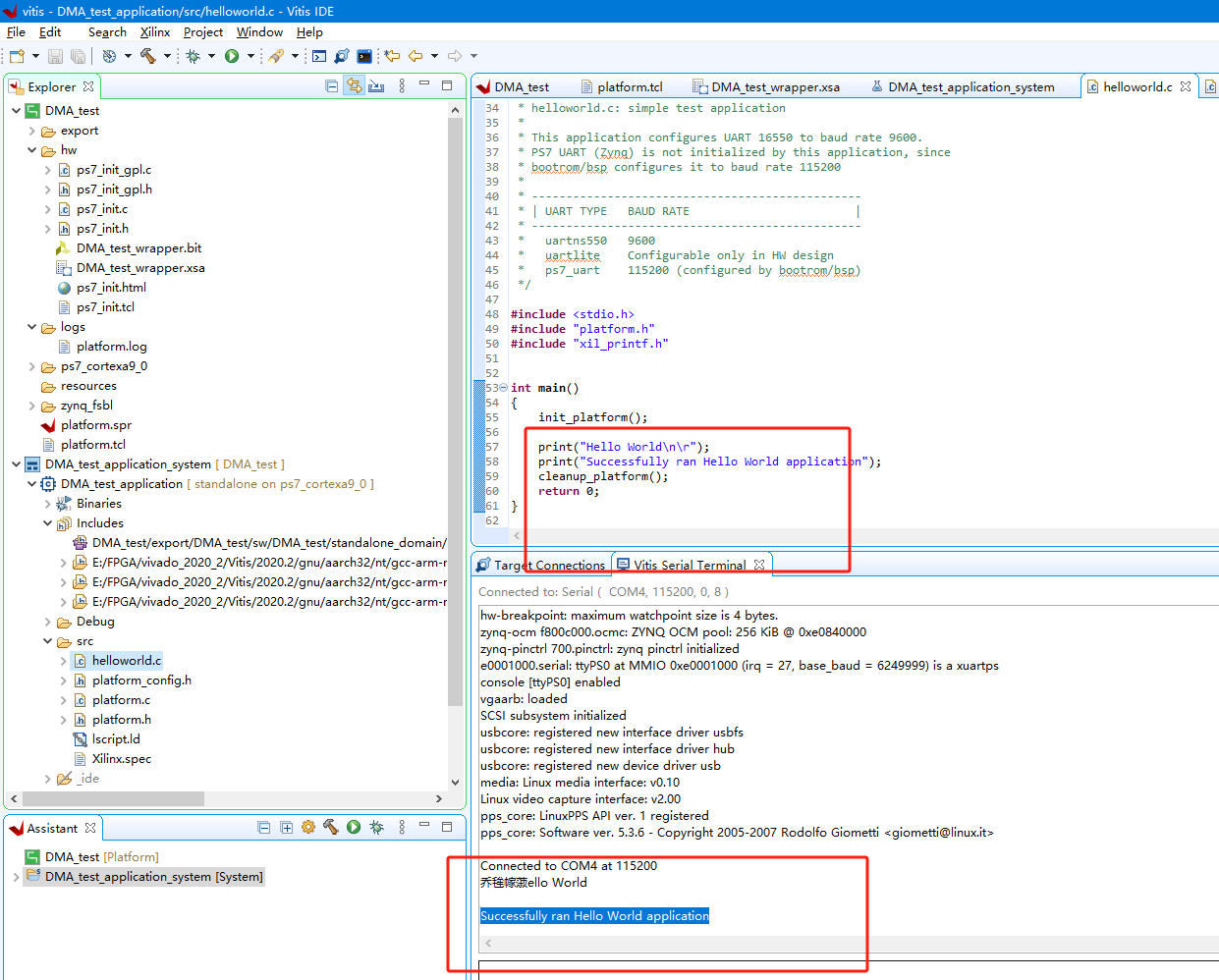Click the hammer Build icon in Assistant panel
1219x980 pixels.
coord(331,828)
